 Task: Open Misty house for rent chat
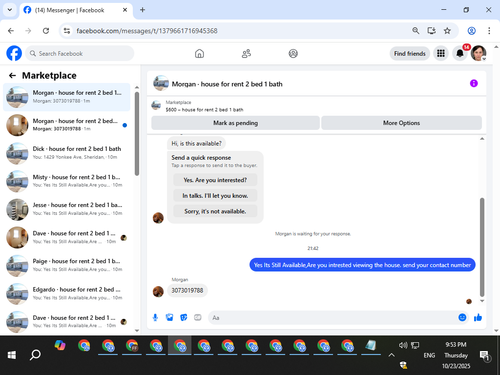tap(66, 181)
